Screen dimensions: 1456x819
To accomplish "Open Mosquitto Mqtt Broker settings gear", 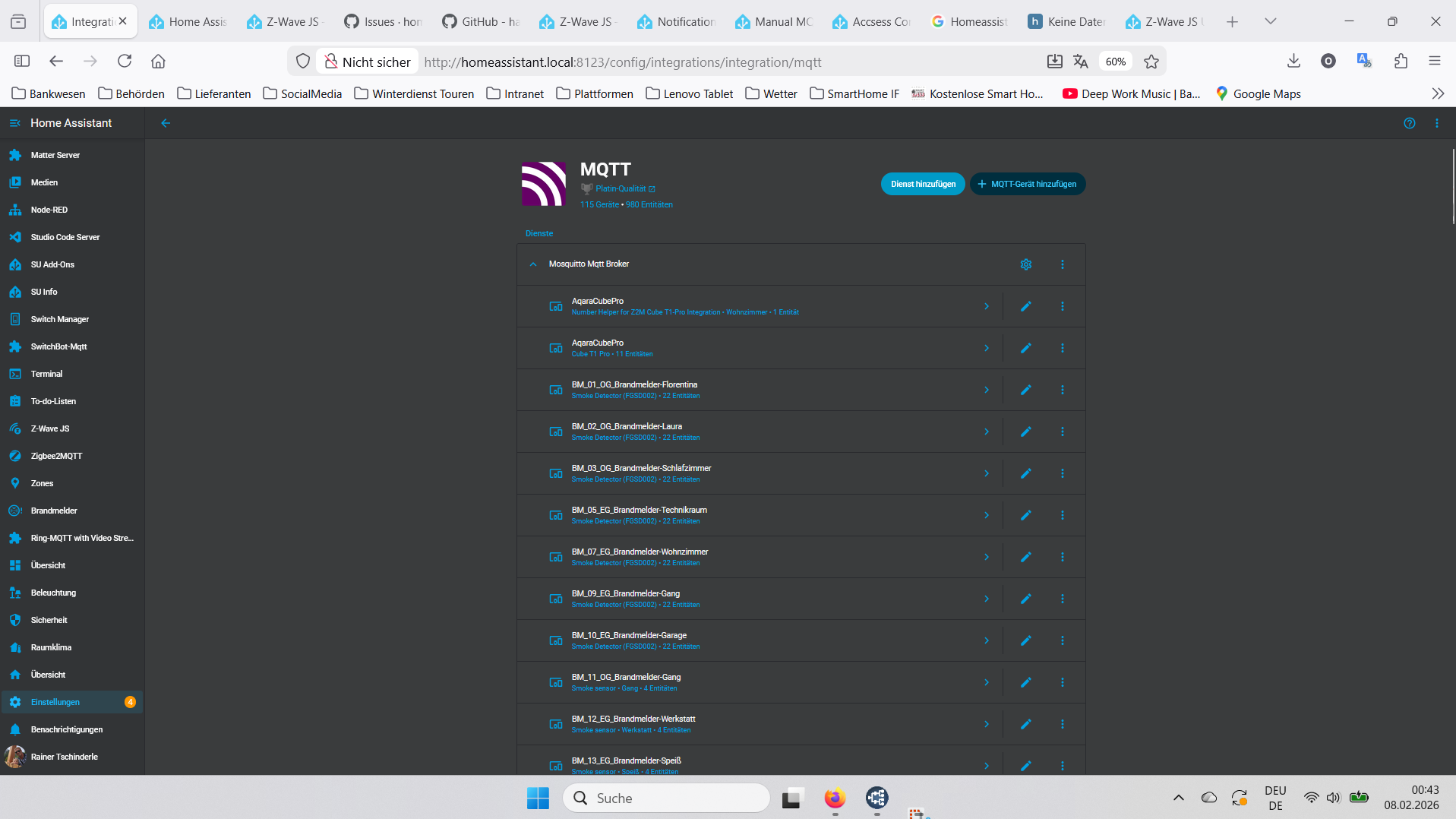I will click(x=1026, y=264).
